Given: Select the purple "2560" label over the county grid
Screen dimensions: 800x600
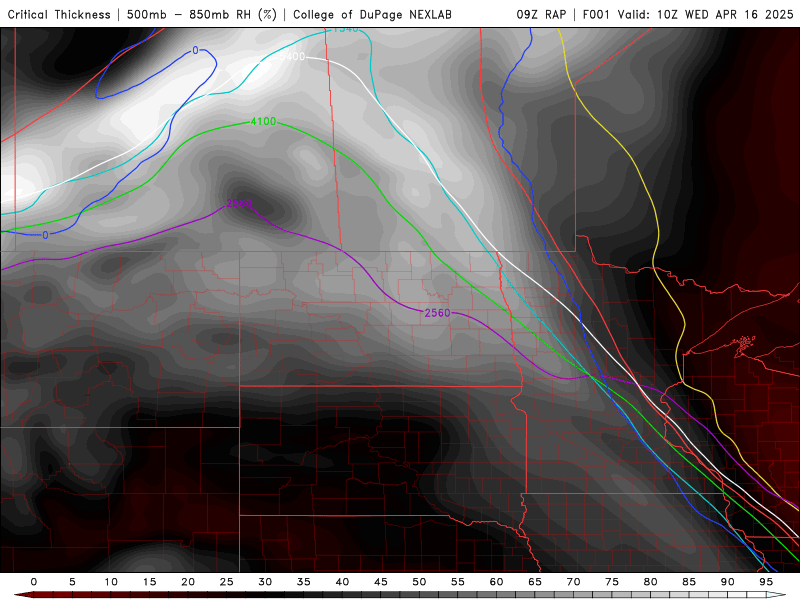Looking at the screenshot, I should click(437, 313).
